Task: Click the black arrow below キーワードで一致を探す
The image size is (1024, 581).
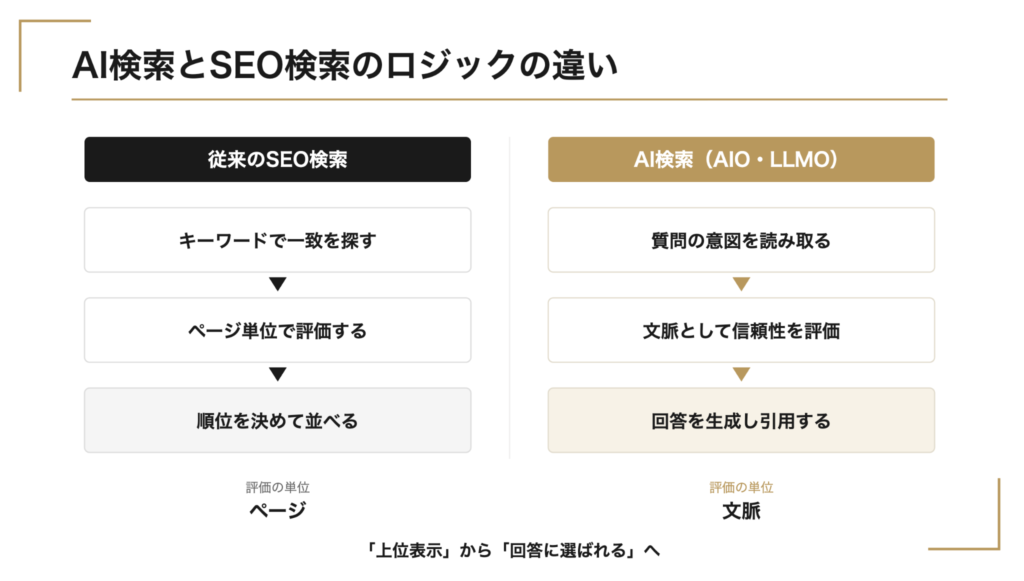Action: (278, 284)
